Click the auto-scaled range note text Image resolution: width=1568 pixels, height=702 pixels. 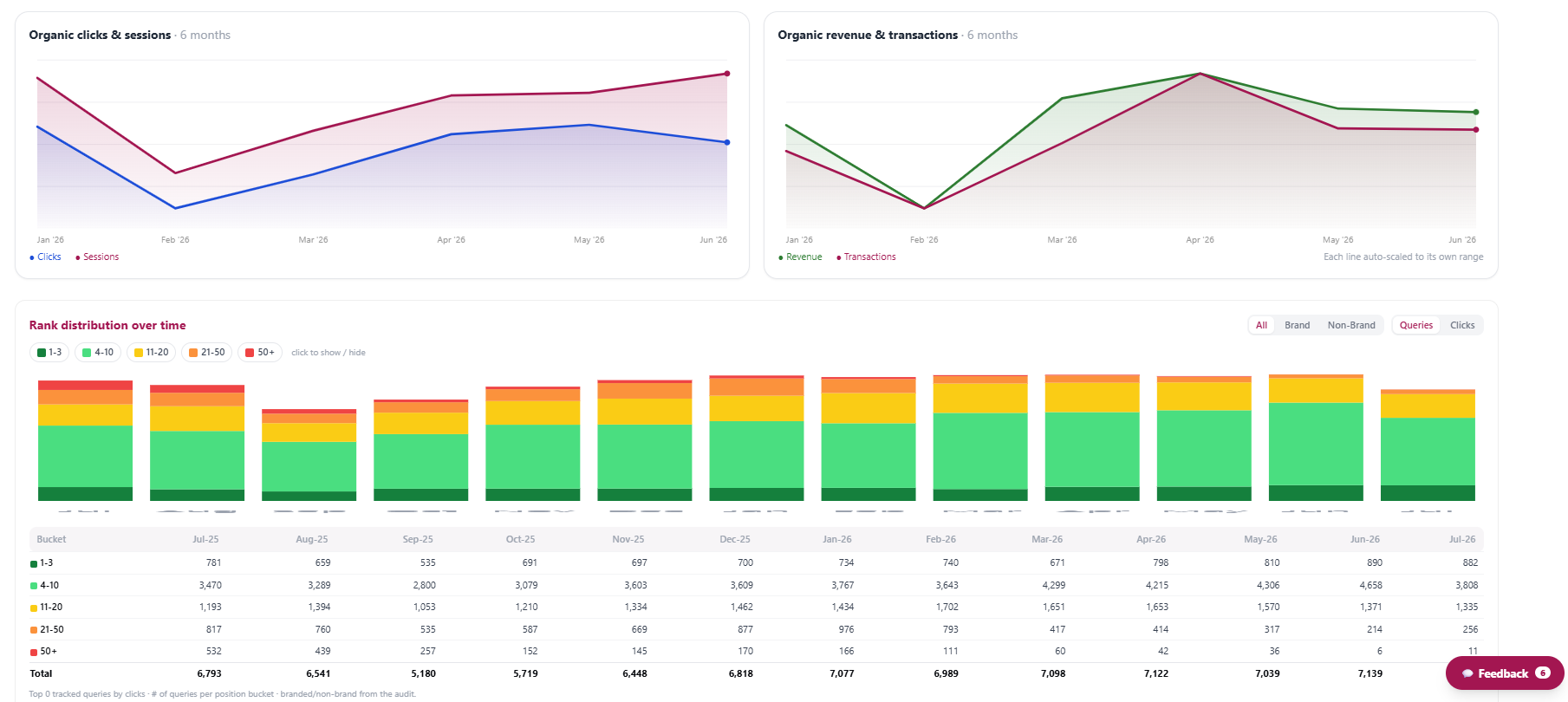(1403, 257)
